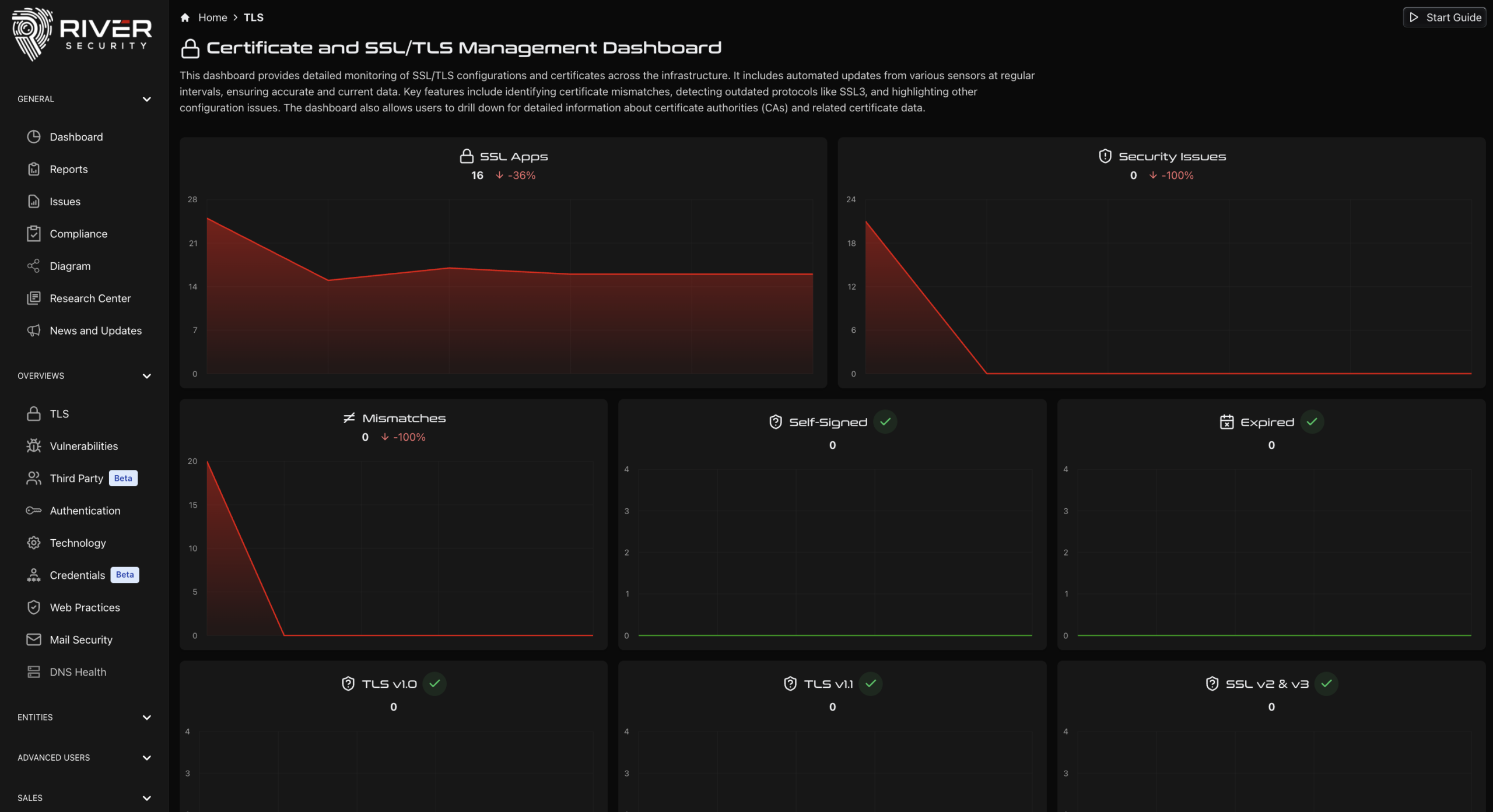Select the Mail Security envelope icon
The width and height of the screenshot is (1493, 812).
(x=34, y=639)
